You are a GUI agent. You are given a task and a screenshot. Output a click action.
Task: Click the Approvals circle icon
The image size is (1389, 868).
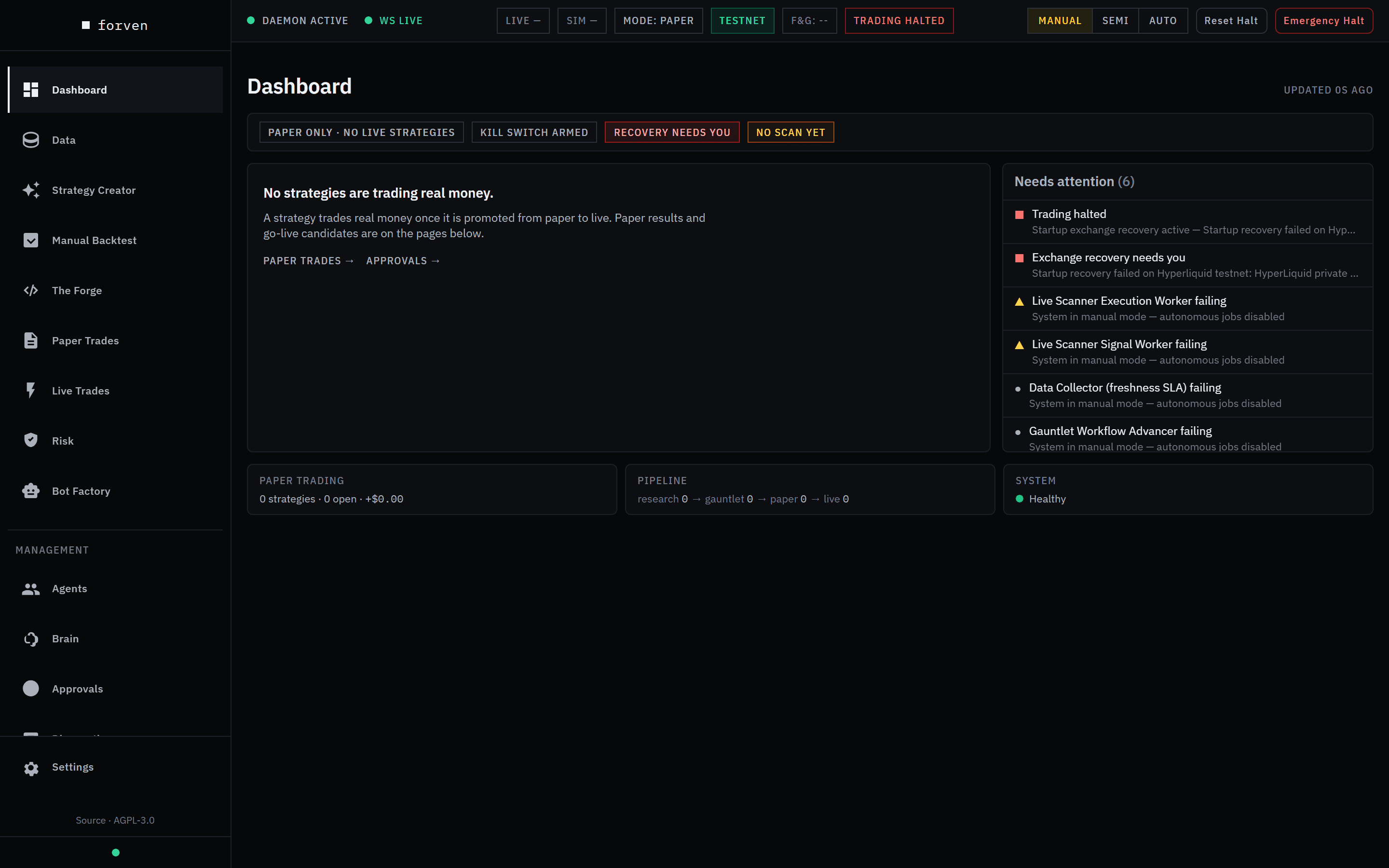click(x=31, y=688)
